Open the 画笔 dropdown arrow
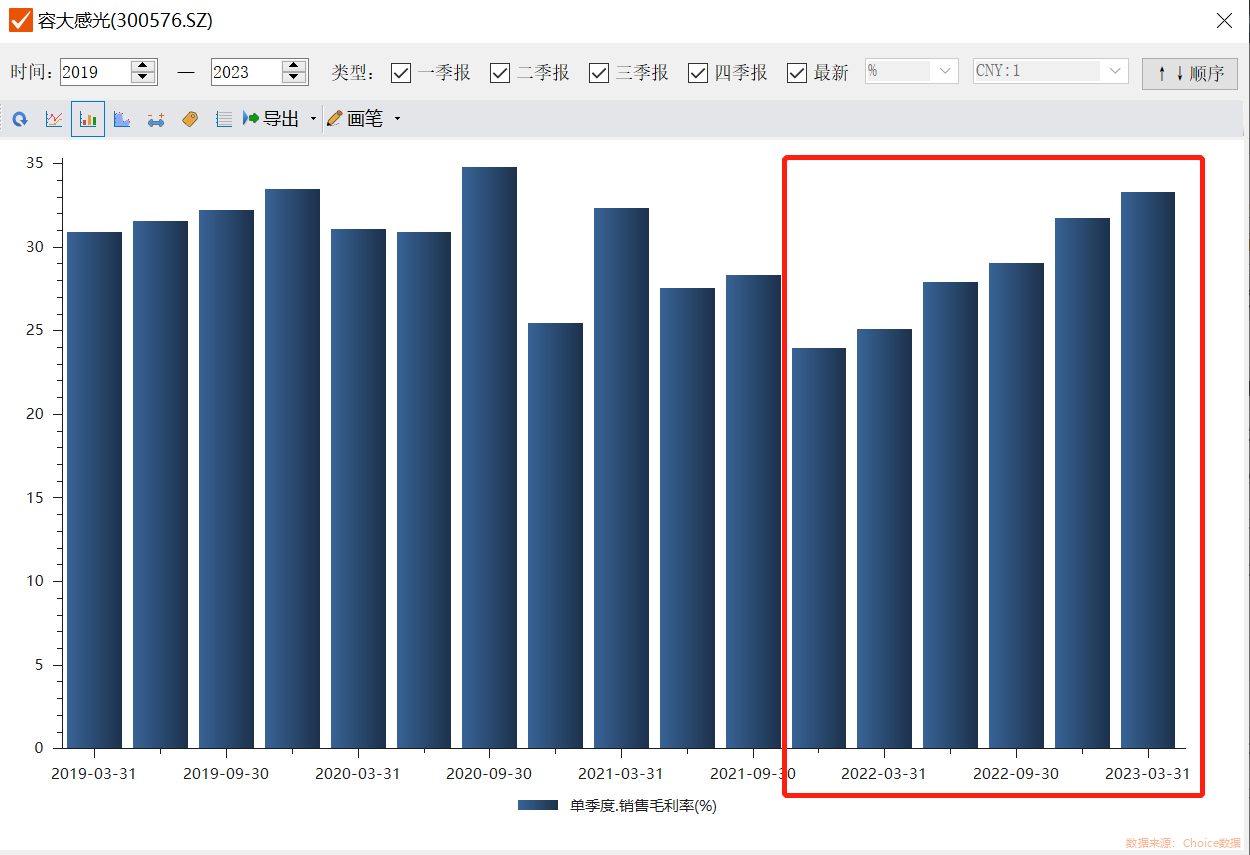Image resolution: width=1250 pixels, height=855 pixels. point(397,119)
